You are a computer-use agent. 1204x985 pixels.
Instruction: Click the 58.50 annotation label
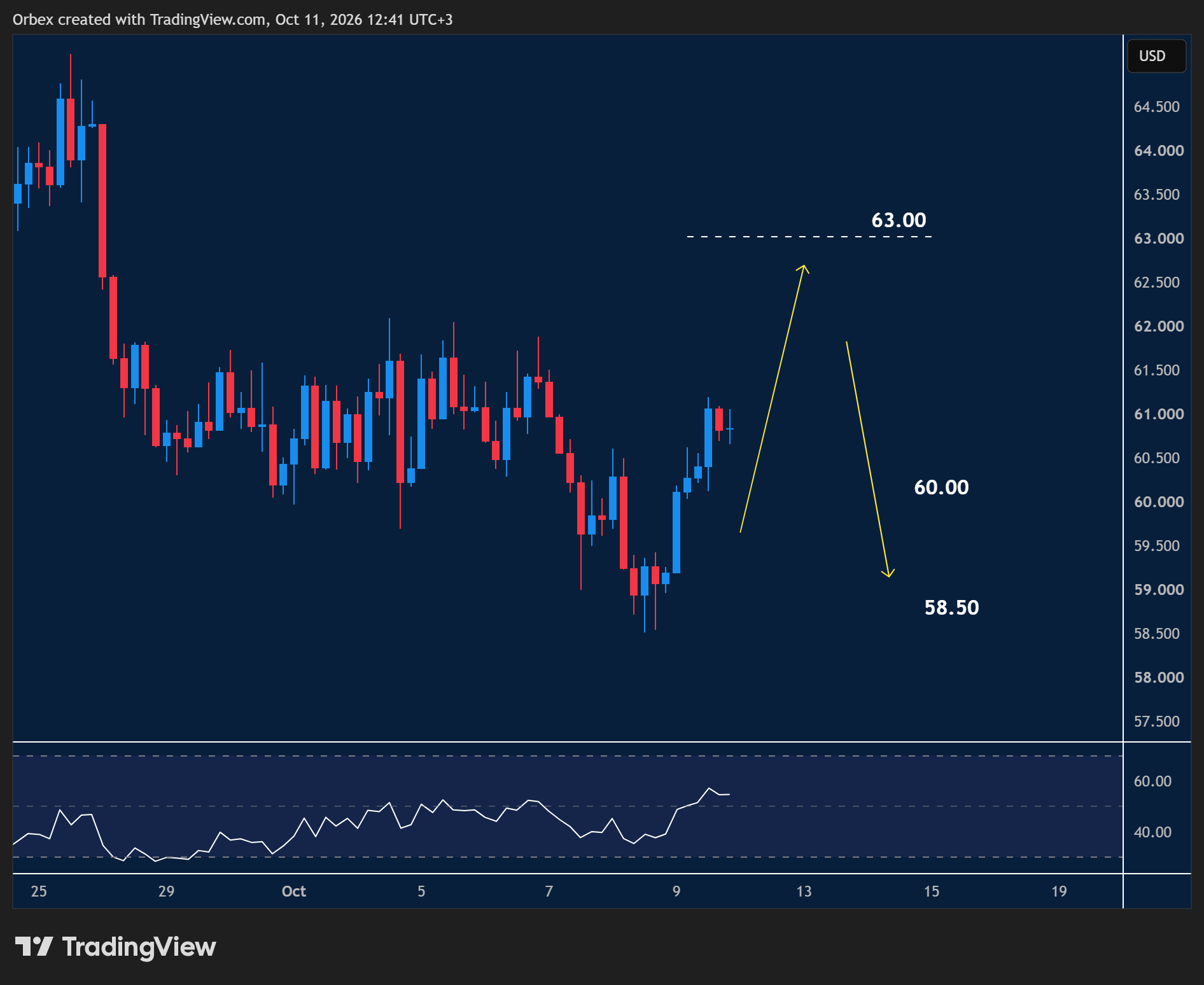coord(951,608)
